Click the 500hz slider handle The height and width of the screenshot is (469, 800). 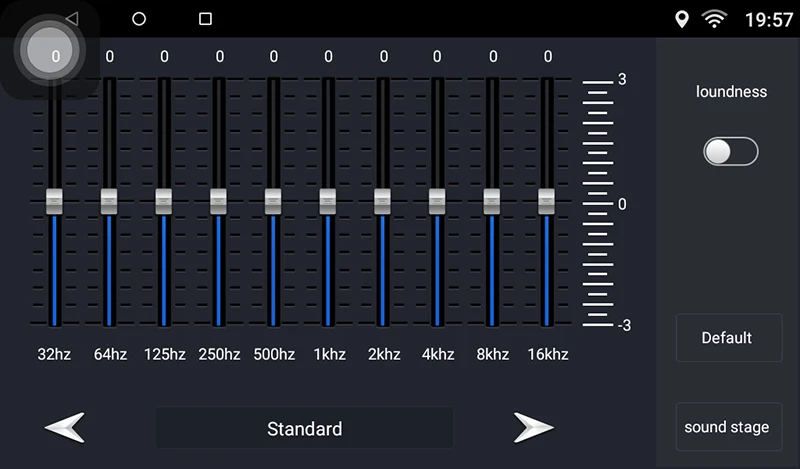pyautogui.click(x=273, y=202)
